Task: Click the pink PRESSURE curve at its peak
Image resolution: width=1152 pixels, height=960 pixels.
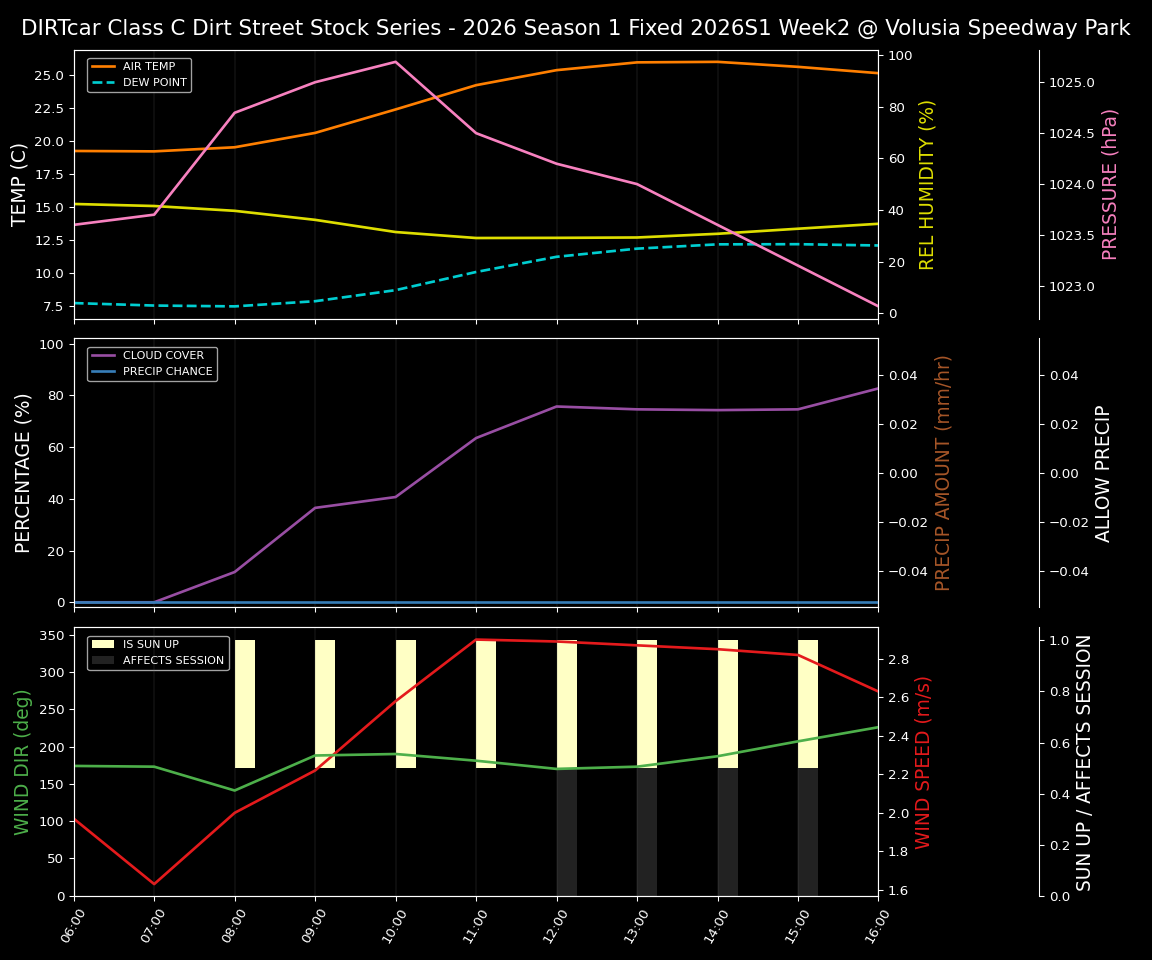Action: coord(394,61)
